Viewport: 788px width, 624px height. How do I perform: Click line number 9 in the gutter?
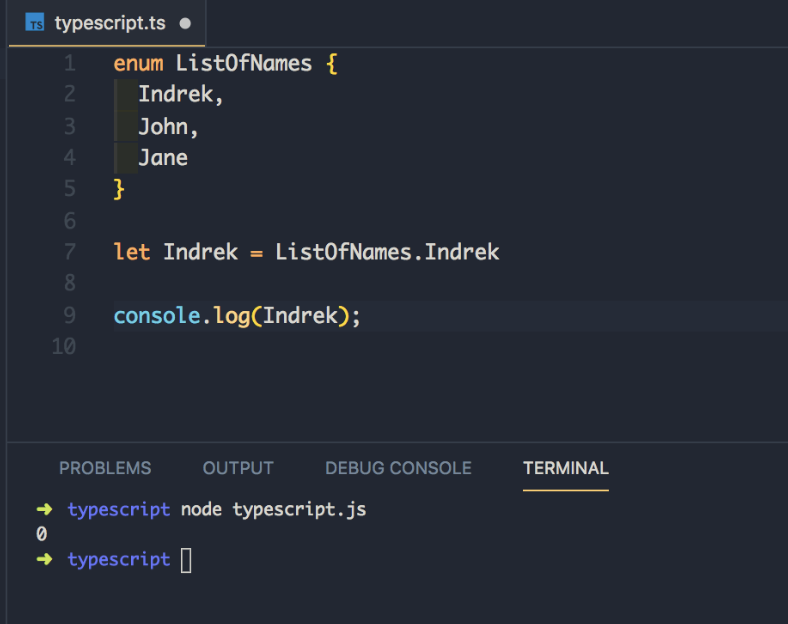[70, 316]
